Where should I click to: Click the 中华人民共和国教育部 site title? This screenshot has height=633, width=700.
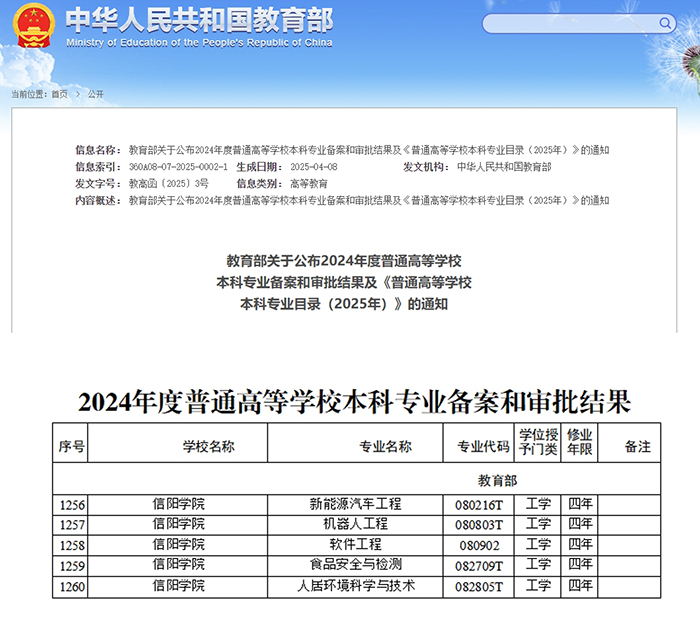[x=200, y=20]
